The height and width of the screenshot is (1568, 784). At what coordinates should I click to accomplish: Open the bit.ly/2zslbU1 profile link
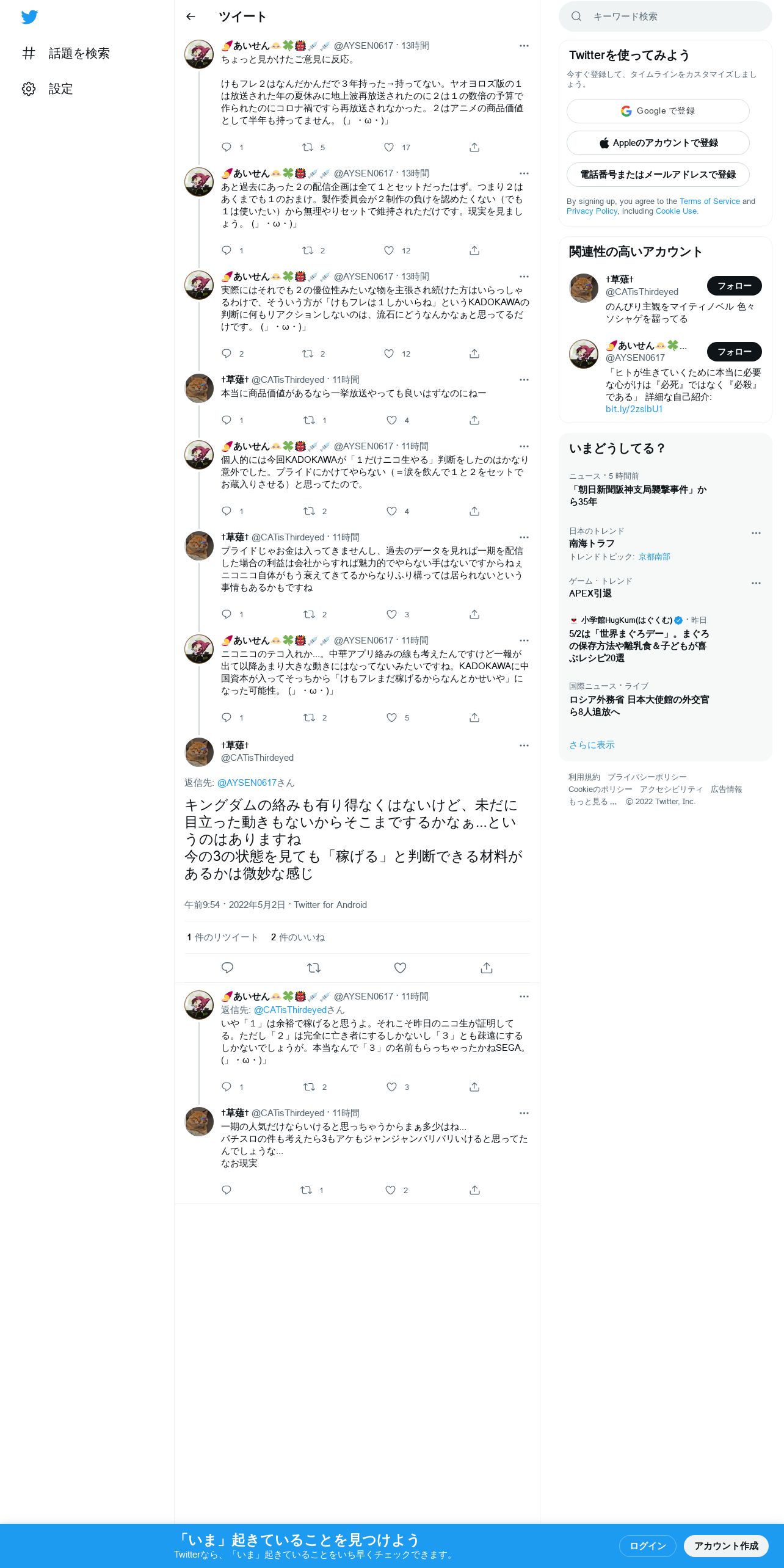pos(634,409)
